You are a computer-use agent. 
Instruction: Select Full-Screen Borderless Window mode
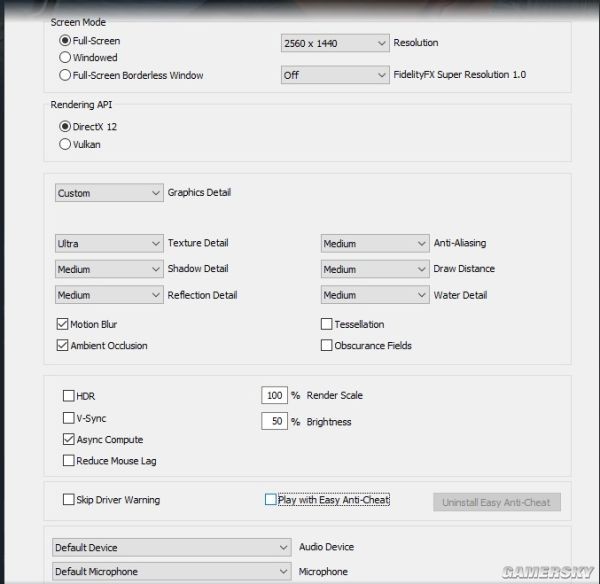pyautogui.click(x=65, y=75)
